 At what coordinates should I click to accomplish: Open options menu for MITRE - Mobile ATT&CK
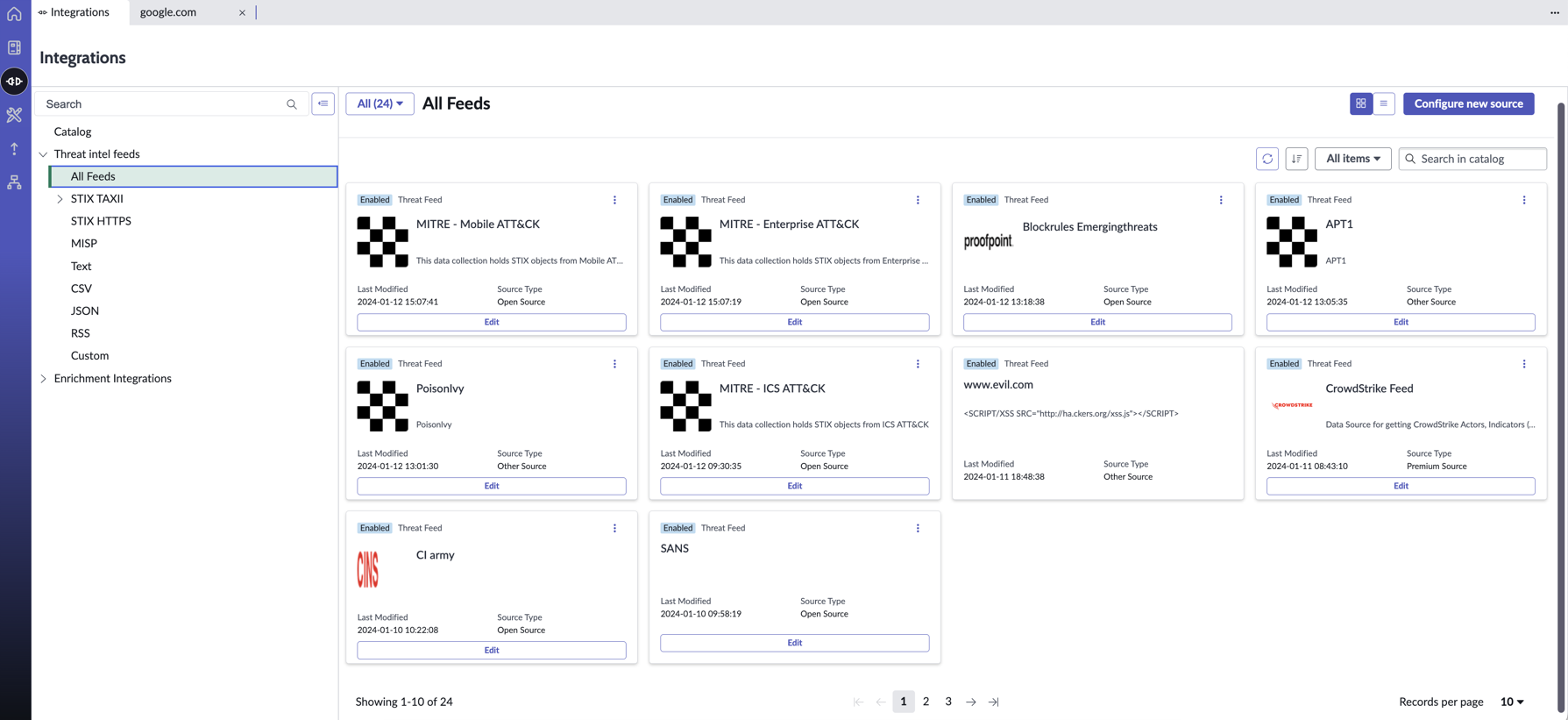(615, 200)
